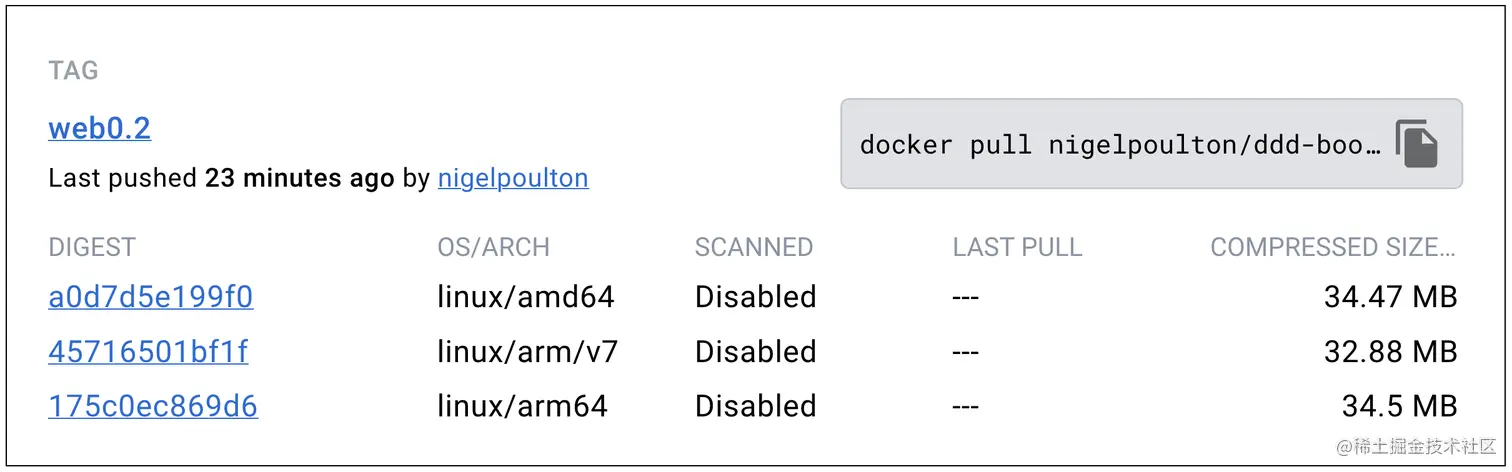Click the OS/ARCH column header
This screenshot has width=1512, height=472.
493,247
